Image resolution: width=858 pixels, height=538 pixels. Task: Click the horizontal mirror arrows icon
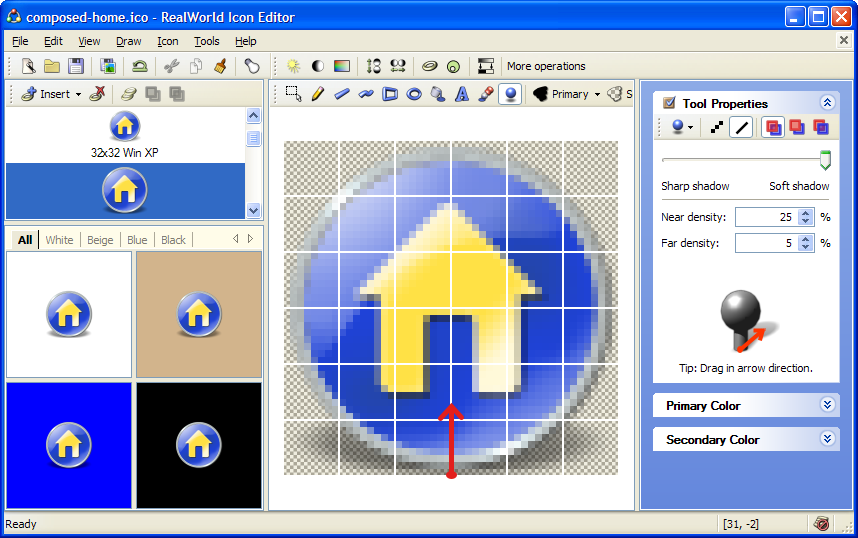point(398,66)
